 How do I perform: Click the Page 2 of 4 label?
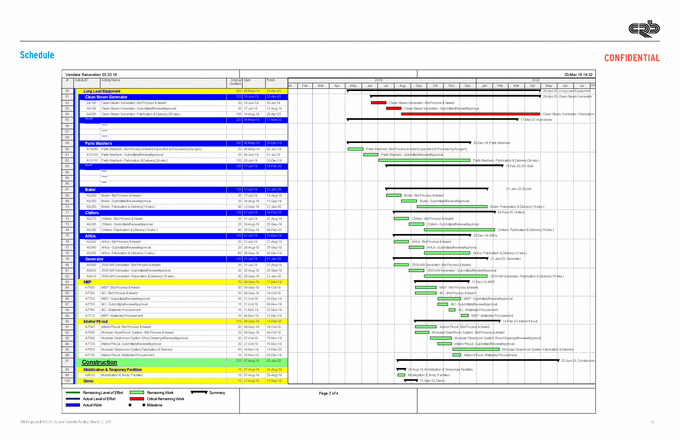[x=328, y=393]
